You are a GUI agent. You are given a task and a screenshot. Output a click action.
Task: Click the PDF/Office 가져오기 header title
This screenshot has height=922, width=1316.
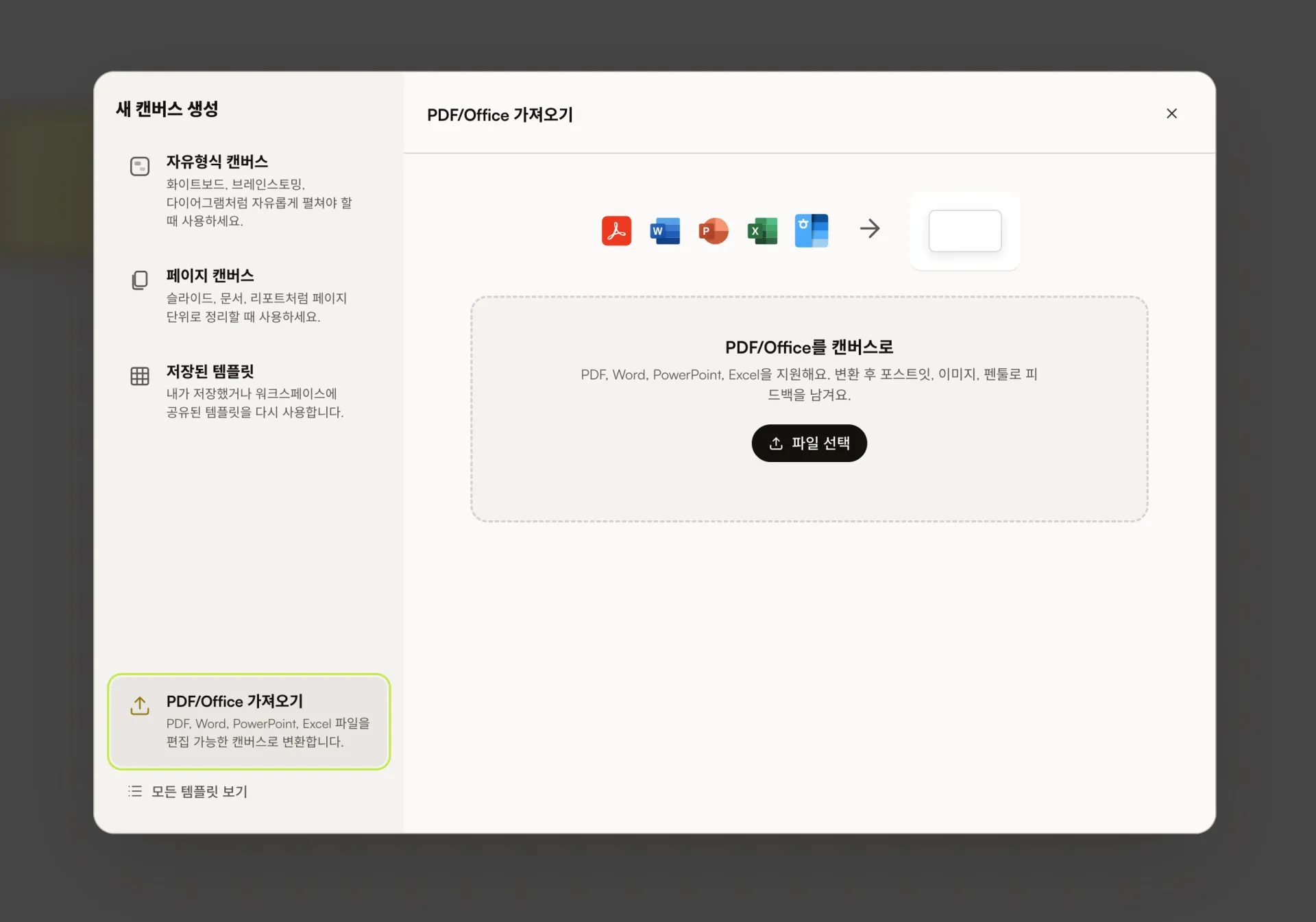click(500, 114)
